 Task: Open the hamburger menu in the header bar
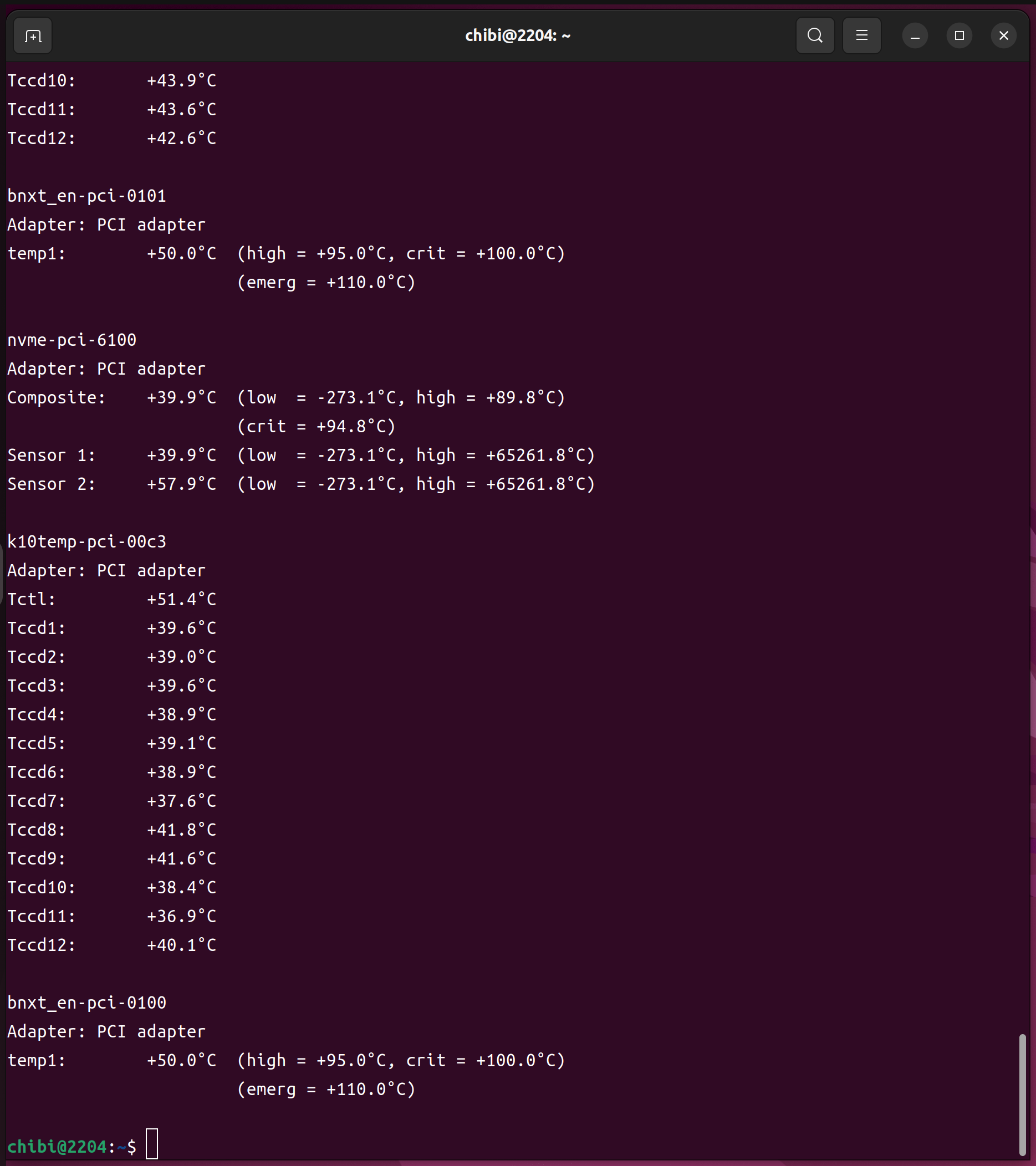(x=861, y=36)
